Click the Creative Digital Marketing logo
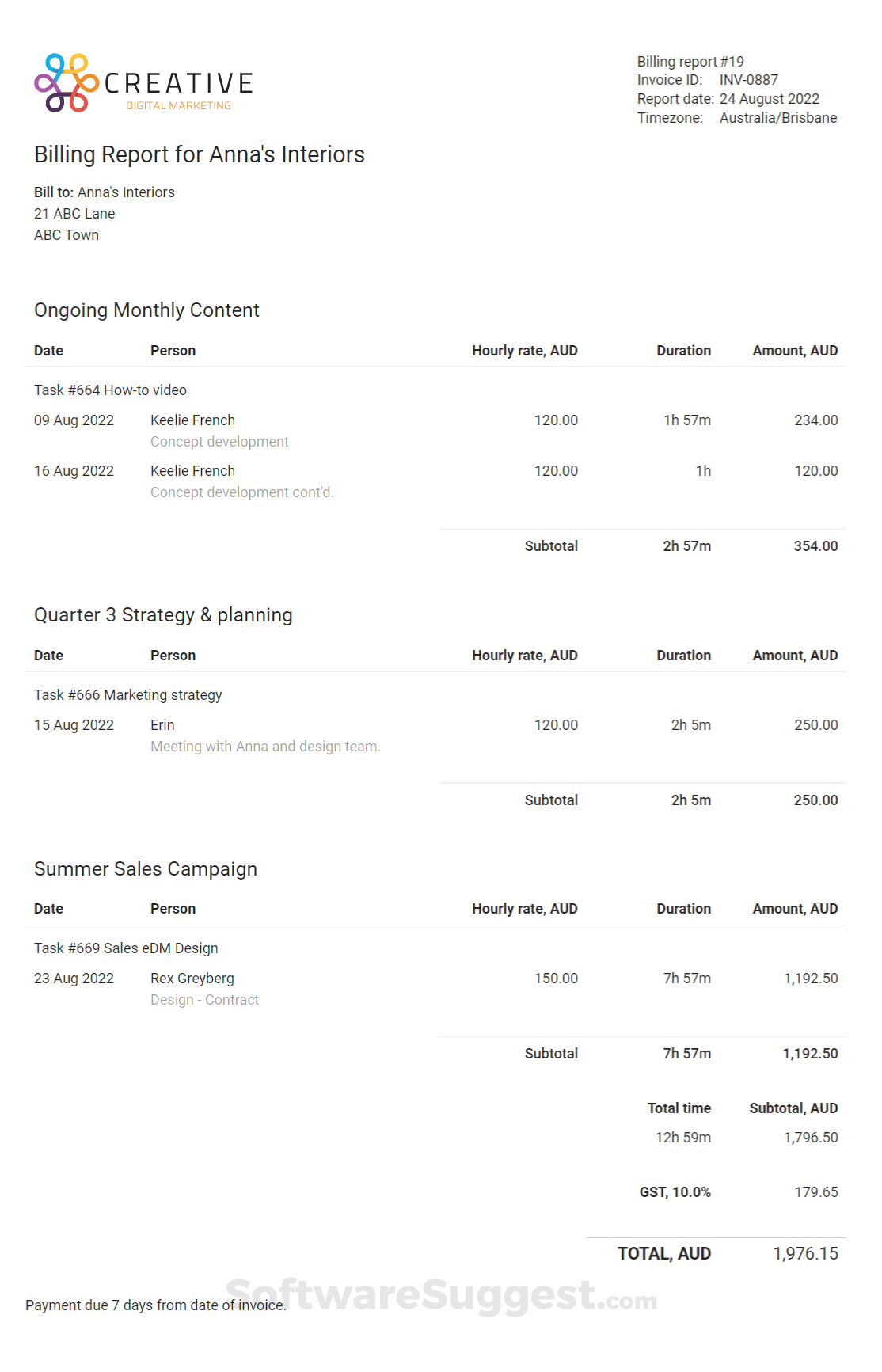 pyautogui.click(x=143, y=83)
